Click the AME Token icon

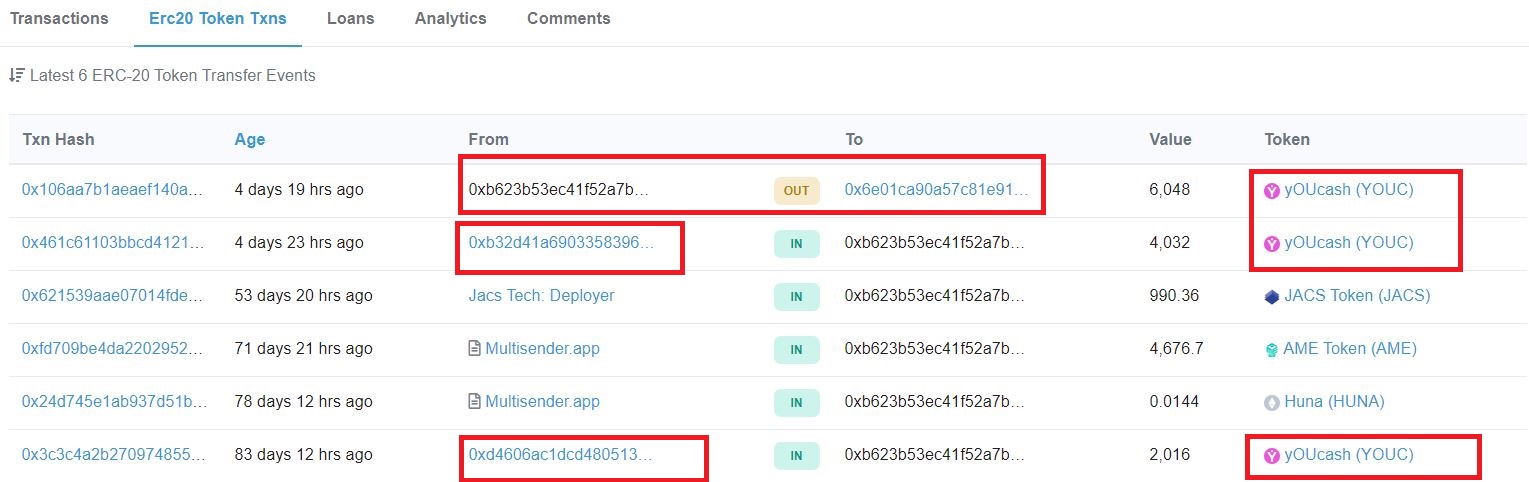click(1272, 349)
